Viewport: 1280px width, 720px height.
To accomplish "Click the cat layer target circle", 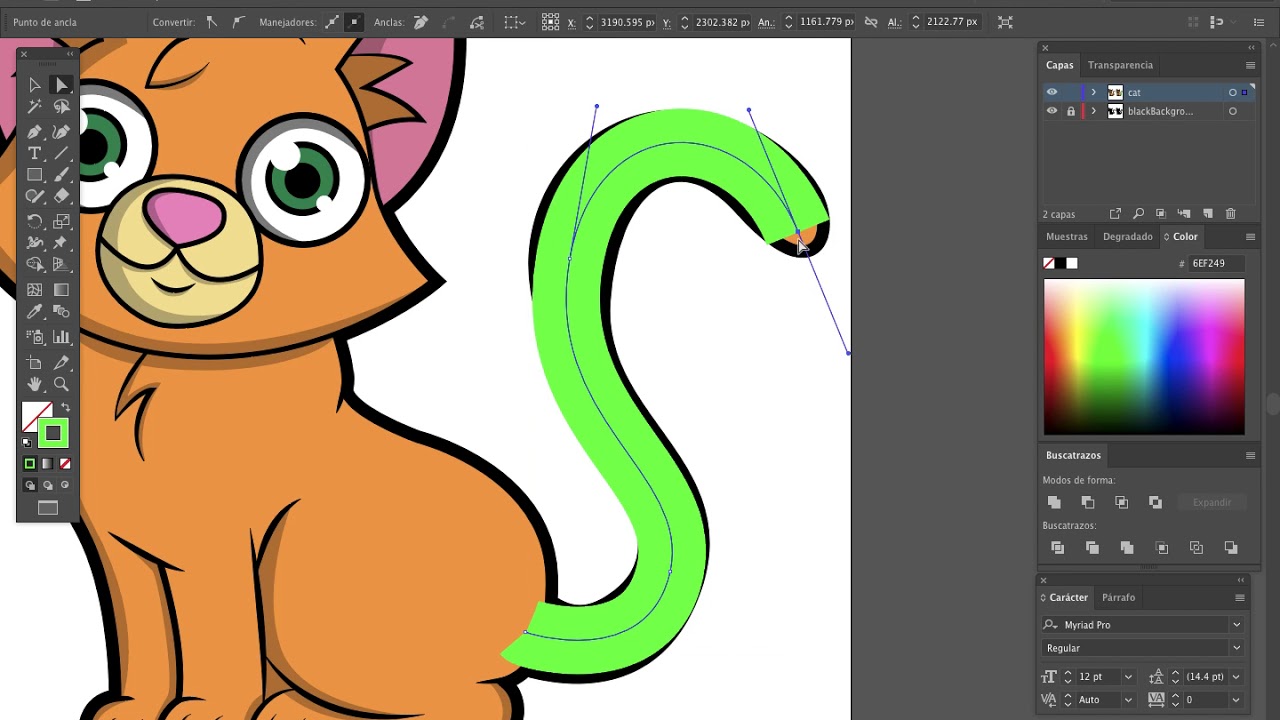I will tap(1232, 92).
